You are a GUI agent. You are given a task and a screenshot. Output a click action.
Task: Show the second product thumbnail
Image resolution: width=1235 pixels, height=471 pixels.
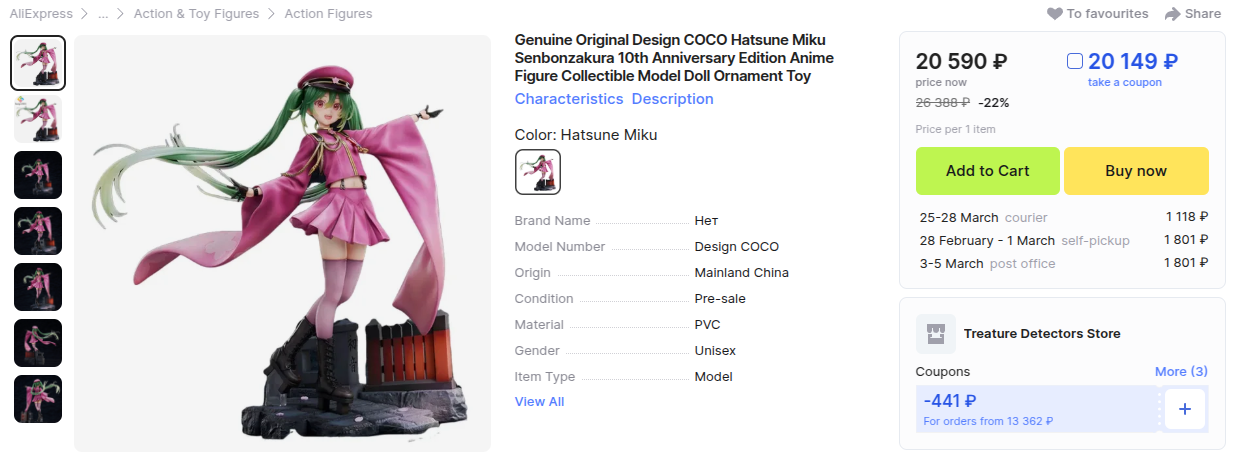tap(38, 119)
